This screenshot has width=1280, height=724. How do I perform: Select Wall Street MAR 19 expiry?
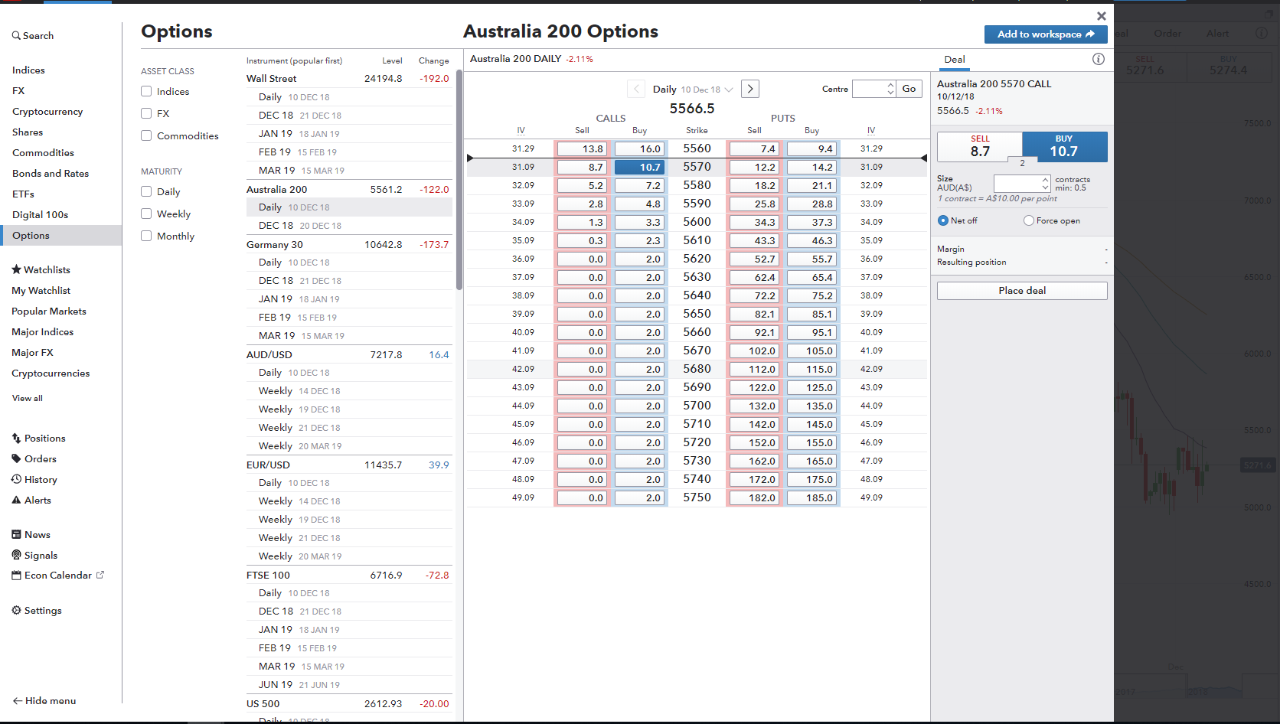pyautogui.click(x=349, y=171)
